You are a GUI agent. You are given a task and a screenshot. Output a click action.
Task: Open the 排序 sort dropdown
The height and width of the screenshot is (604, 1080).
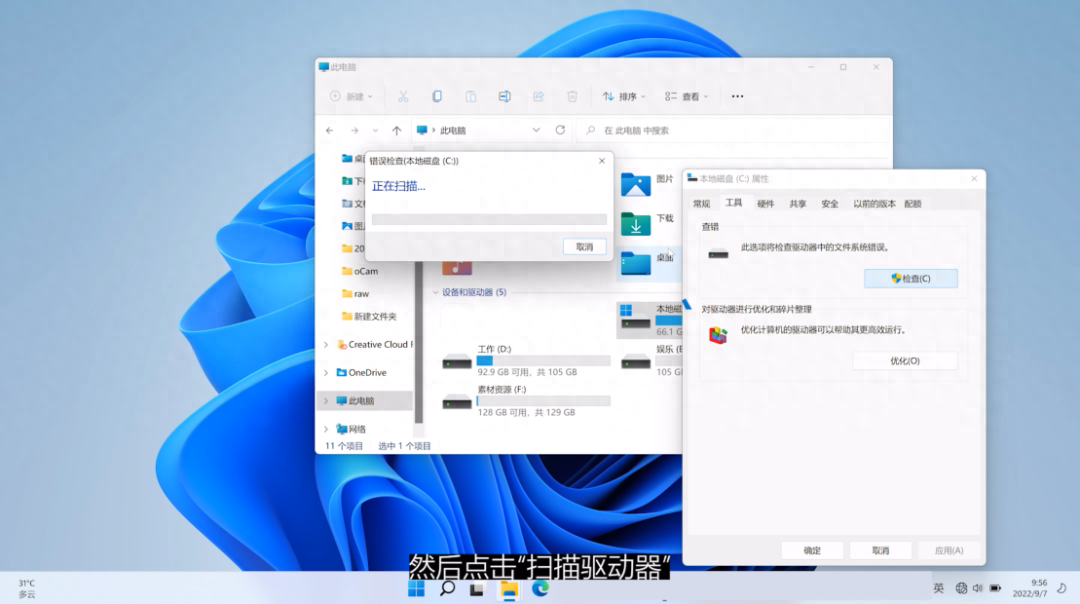coord(624,97)
